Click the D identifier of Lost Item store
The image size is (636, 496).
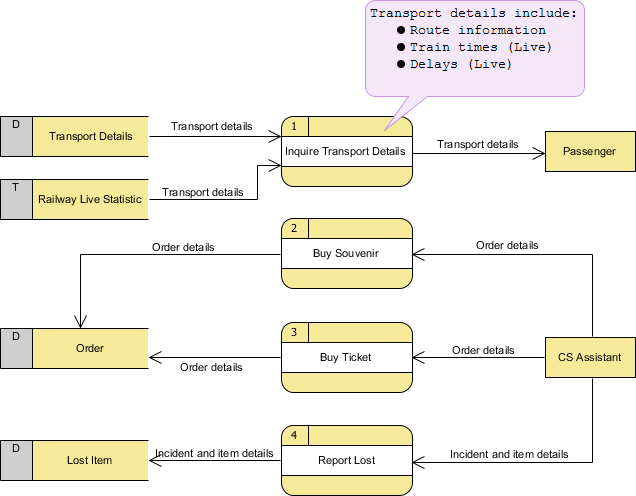(x=16, y=447)
